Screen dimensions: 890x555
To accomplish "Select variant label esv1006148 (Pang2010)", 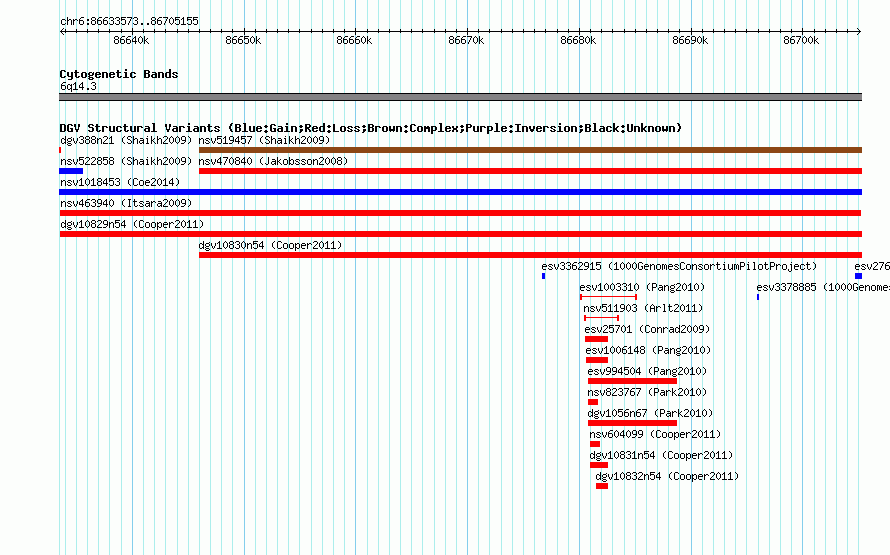I will [x=648, y=350].
